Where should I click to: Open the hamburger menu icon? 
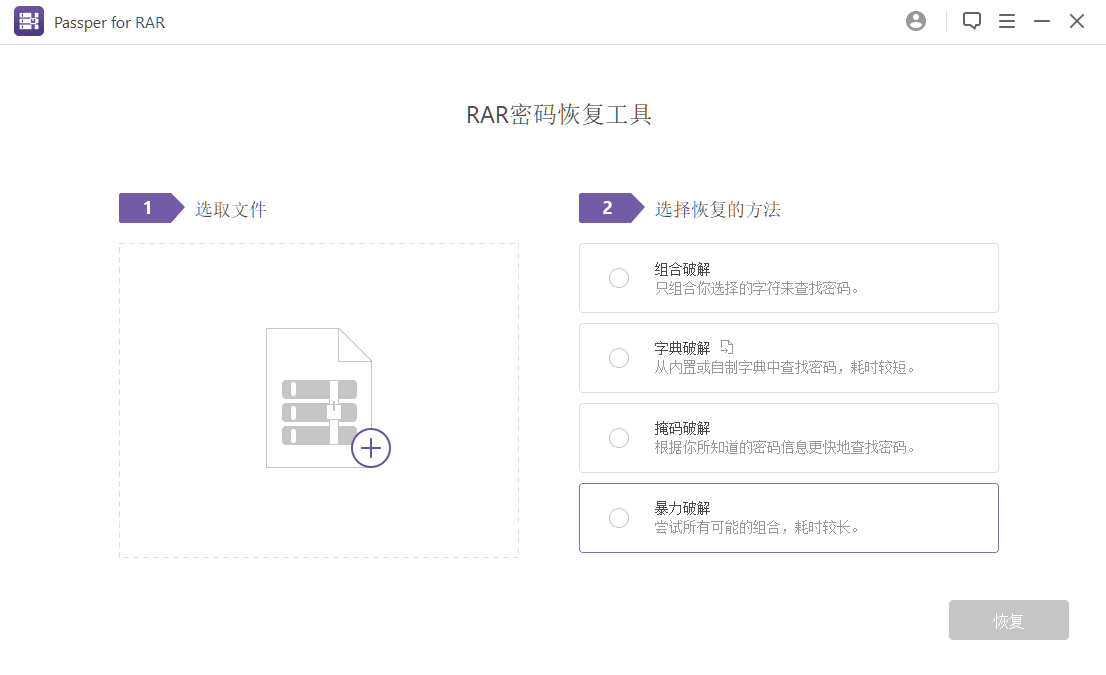point(1007,21)
